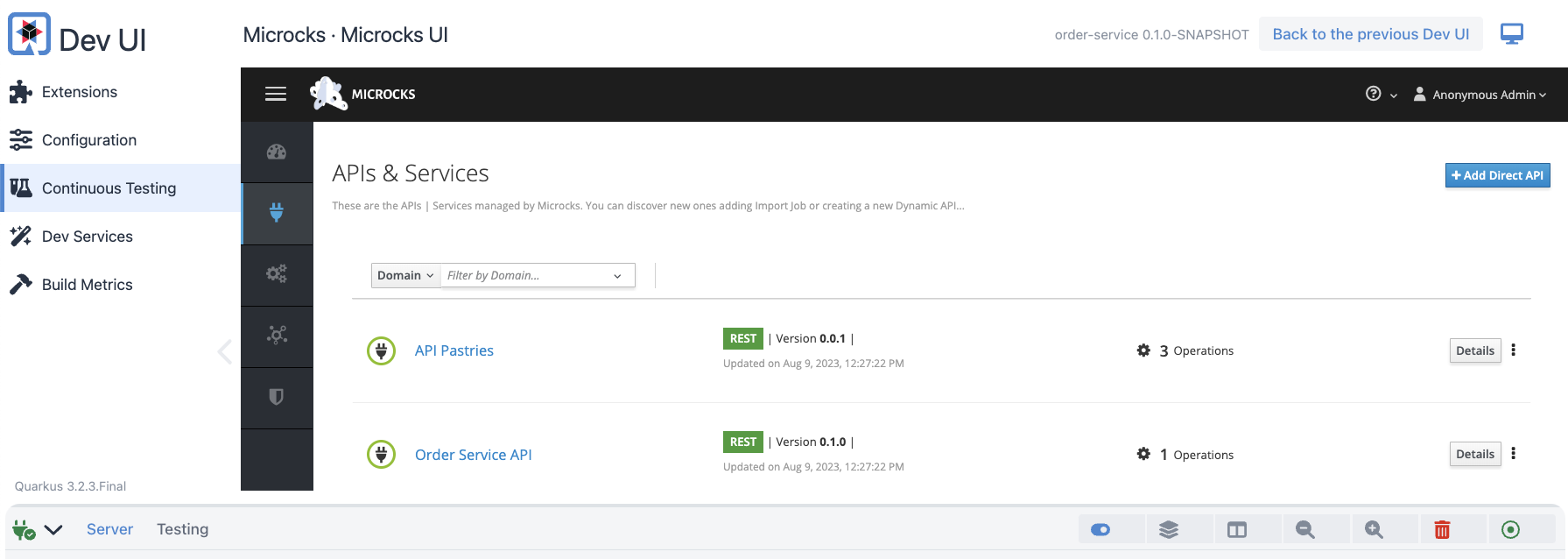The width and height of the screenshot is (1568, 559).
Task: Click the Version 0.0.1 label
Action: [x=811, y=338]
